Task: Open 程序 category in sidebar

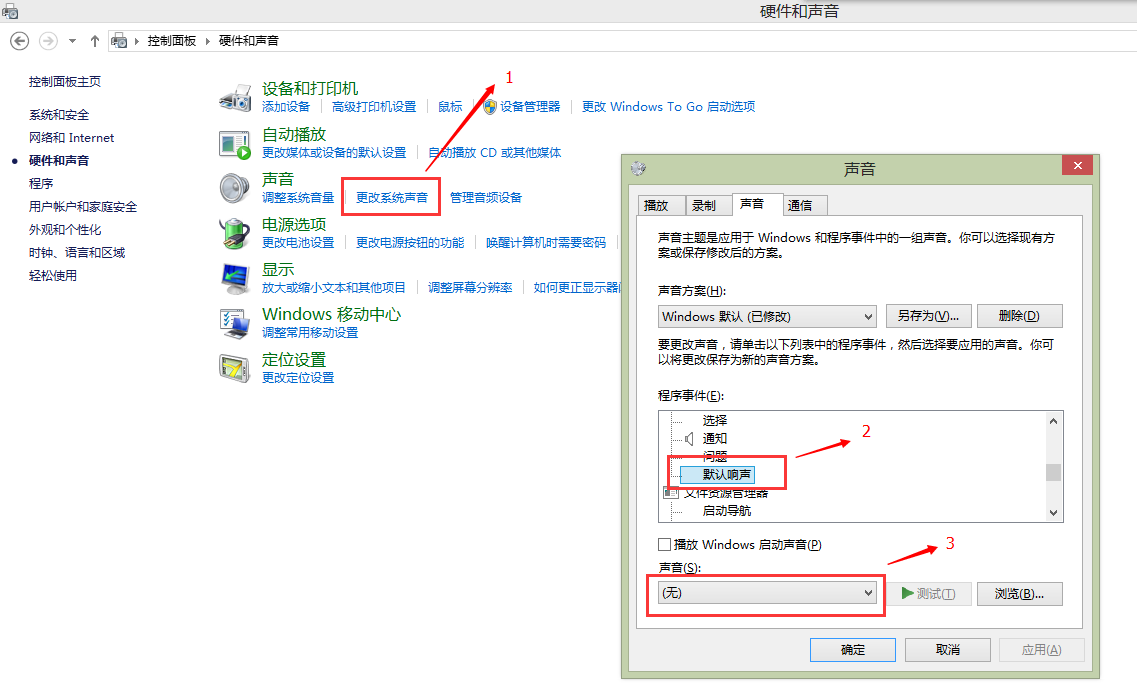Action: coord(41,183)
